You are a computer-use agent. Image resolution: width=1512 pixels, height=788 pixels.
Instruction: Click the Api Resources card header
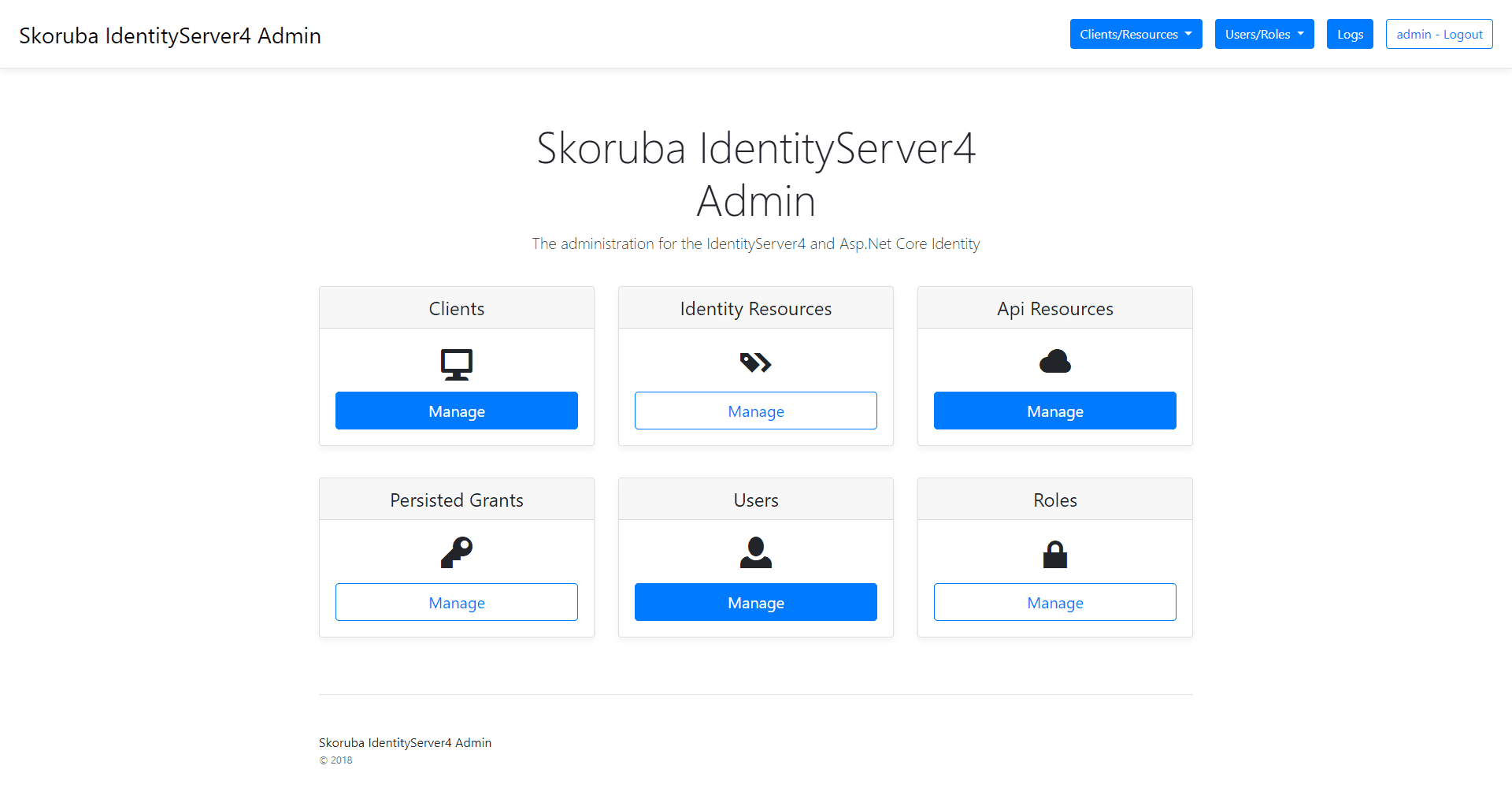pos(1055,308)
